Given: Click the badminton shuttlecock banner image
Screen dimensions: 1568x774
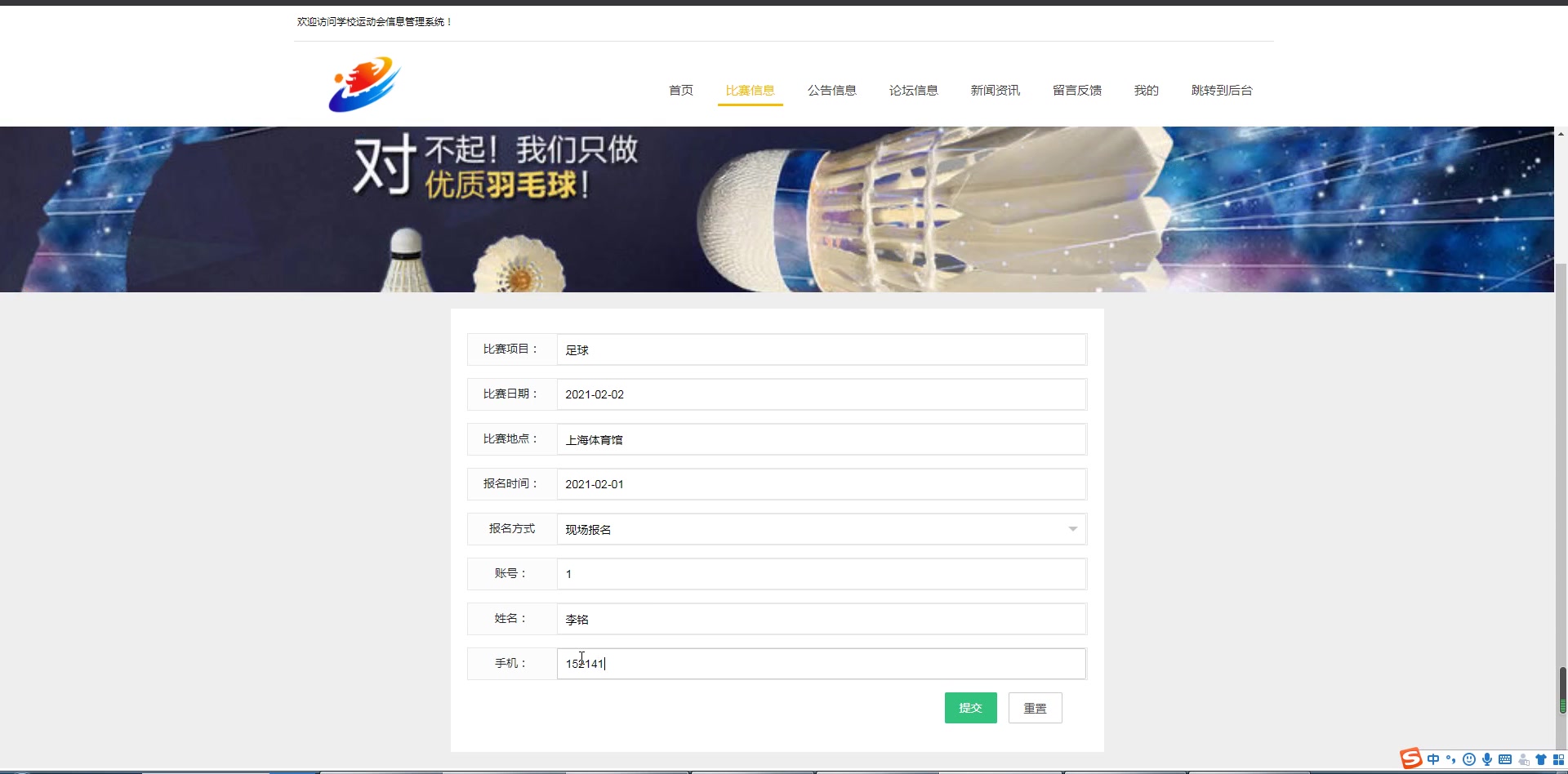Looking at the screenshot, I should [777, 209].
